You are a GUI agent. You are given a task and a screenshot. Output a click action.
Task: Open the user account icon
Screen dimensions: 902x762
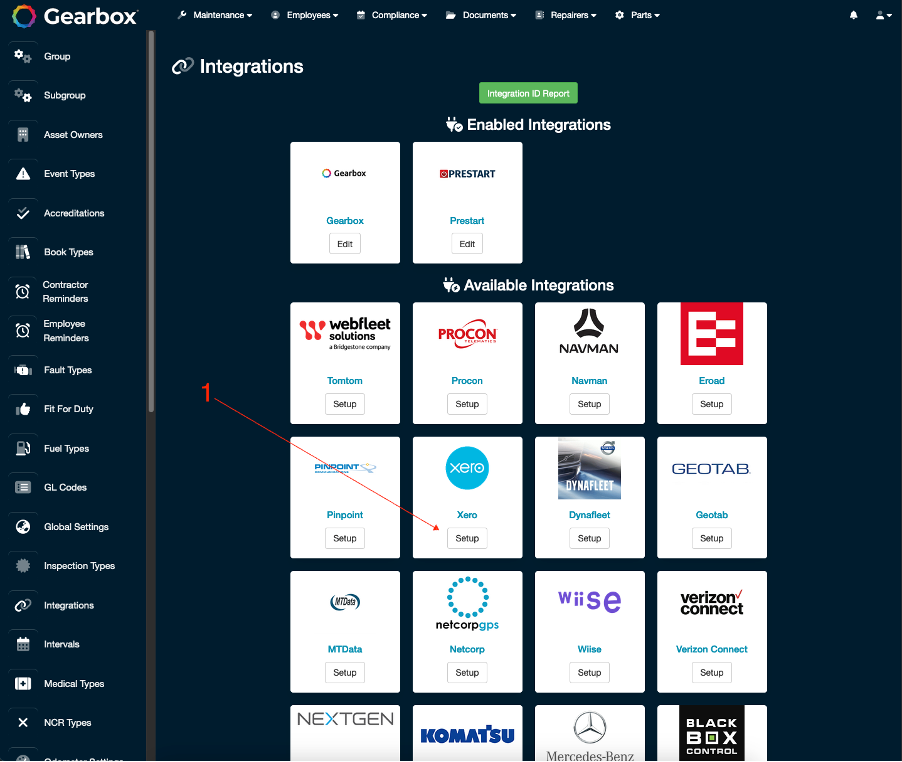pos(882,14)
